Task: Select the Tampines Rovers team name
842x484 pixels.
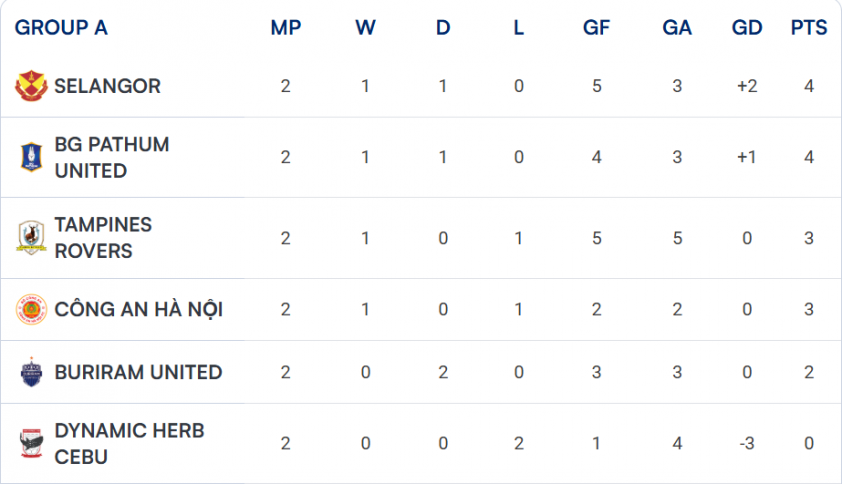Action: [x=103, y=238]
